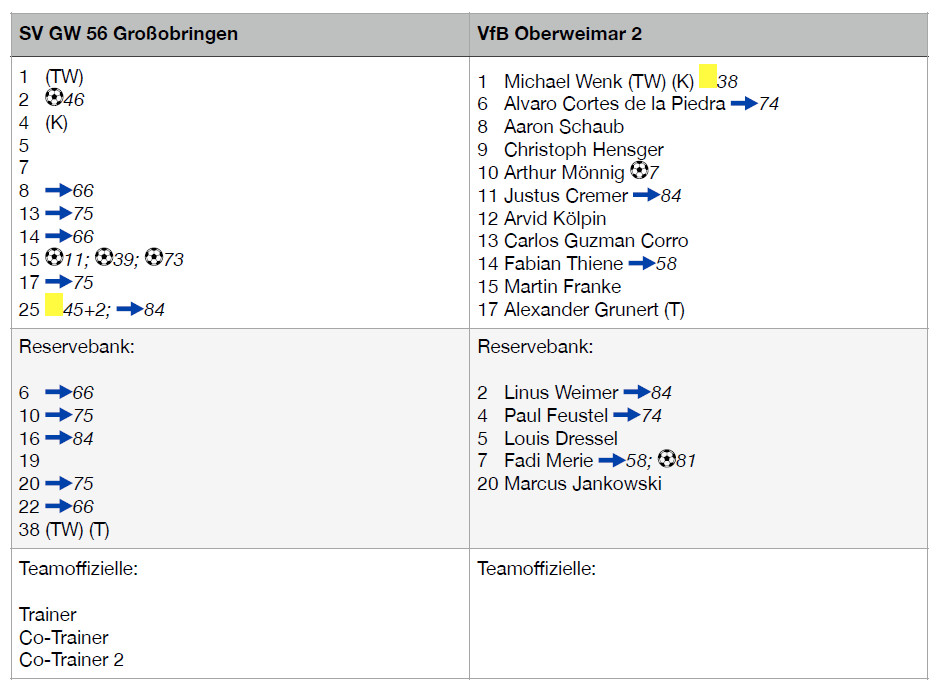Image resolution: width=938 pixels, height=683 pixels.
Task: Click the substitution arrow next to Justus Cremer
Action: coord(645,195)
